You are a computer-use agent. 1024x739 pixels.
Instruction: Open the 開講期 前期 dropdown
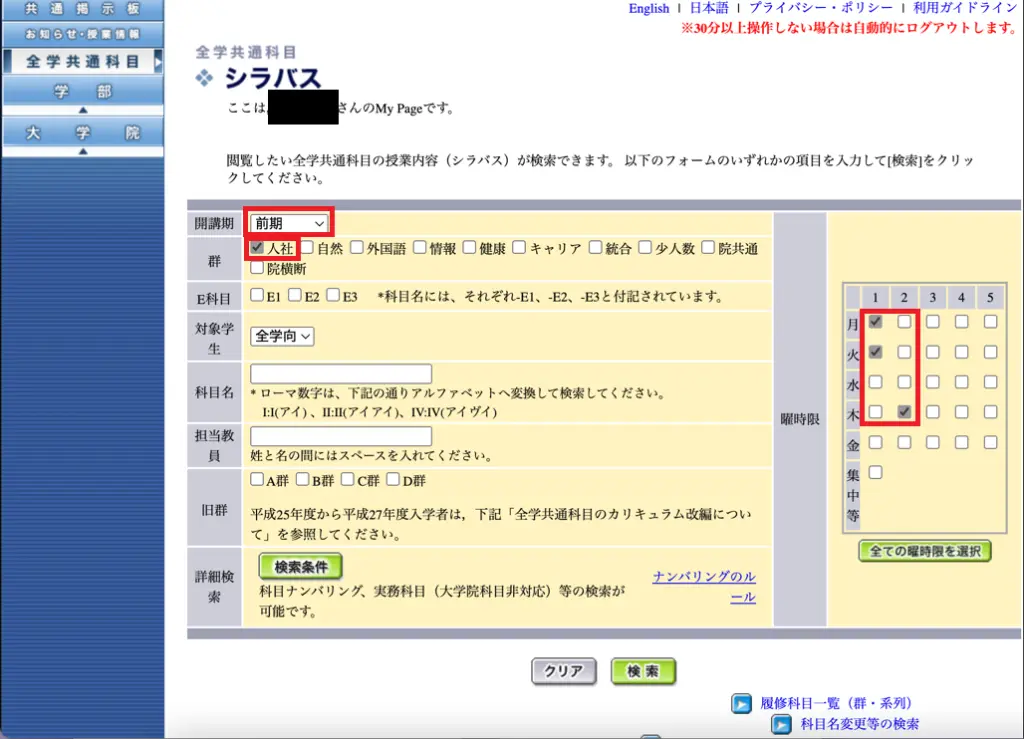click(x=289, y=223)
